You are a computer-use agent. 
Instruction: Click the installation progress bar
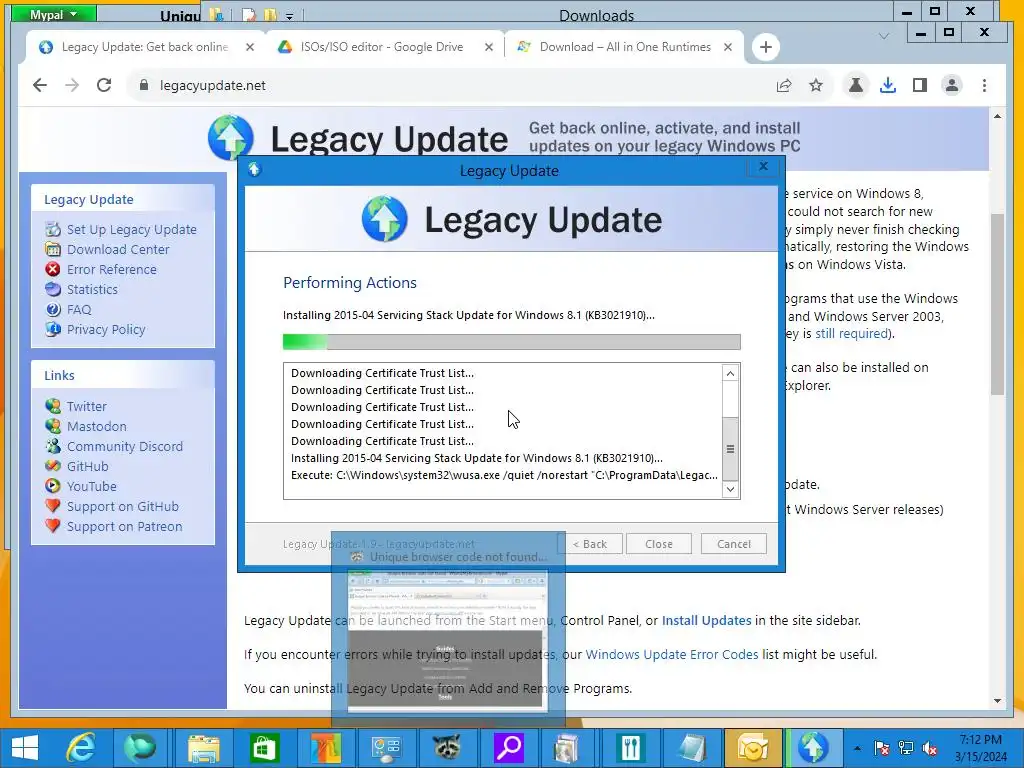(511, 342)
